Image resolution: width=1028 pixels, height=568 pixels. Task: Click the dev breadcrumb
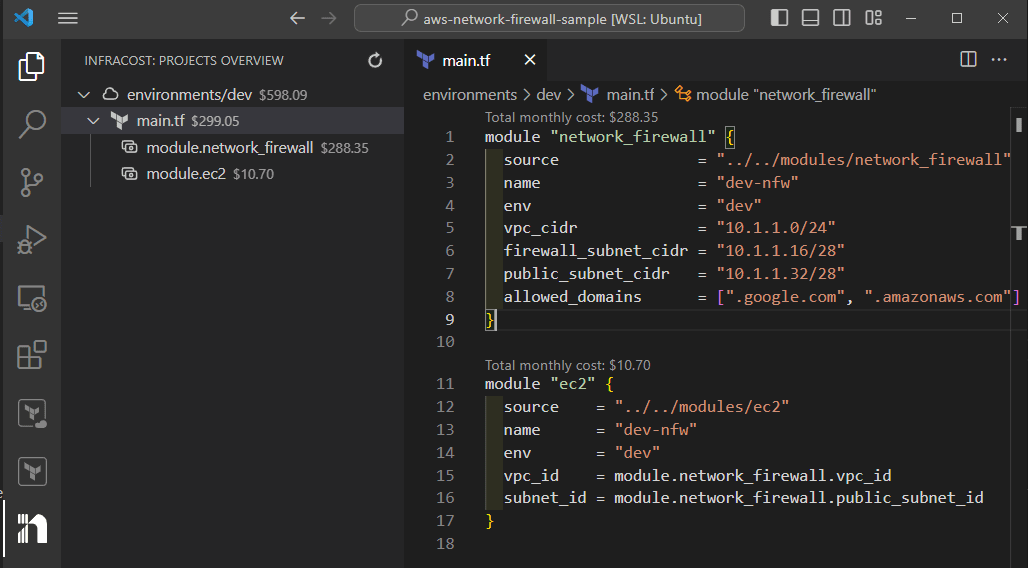(x=549, y=95)
